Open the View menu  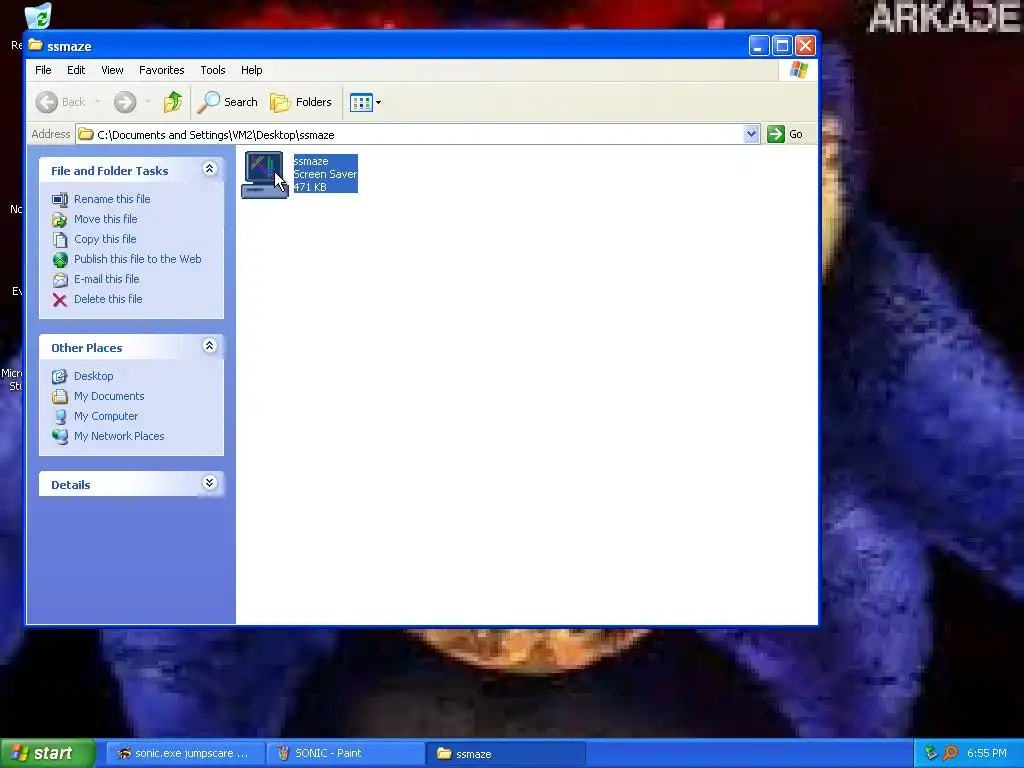tap(112, 70)
